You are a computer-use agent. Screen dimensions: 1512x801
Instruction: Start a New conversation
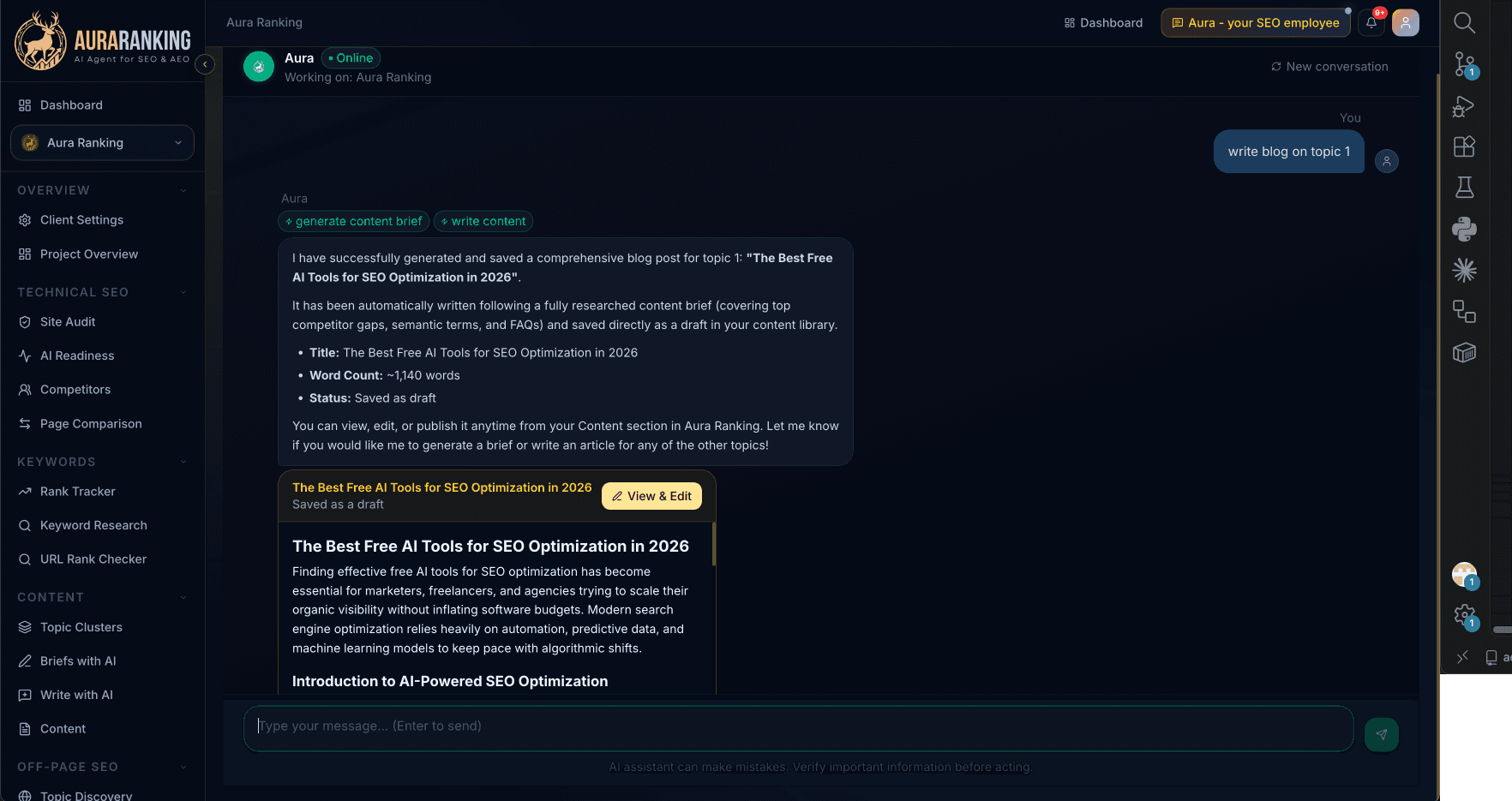click(1329, 67)
